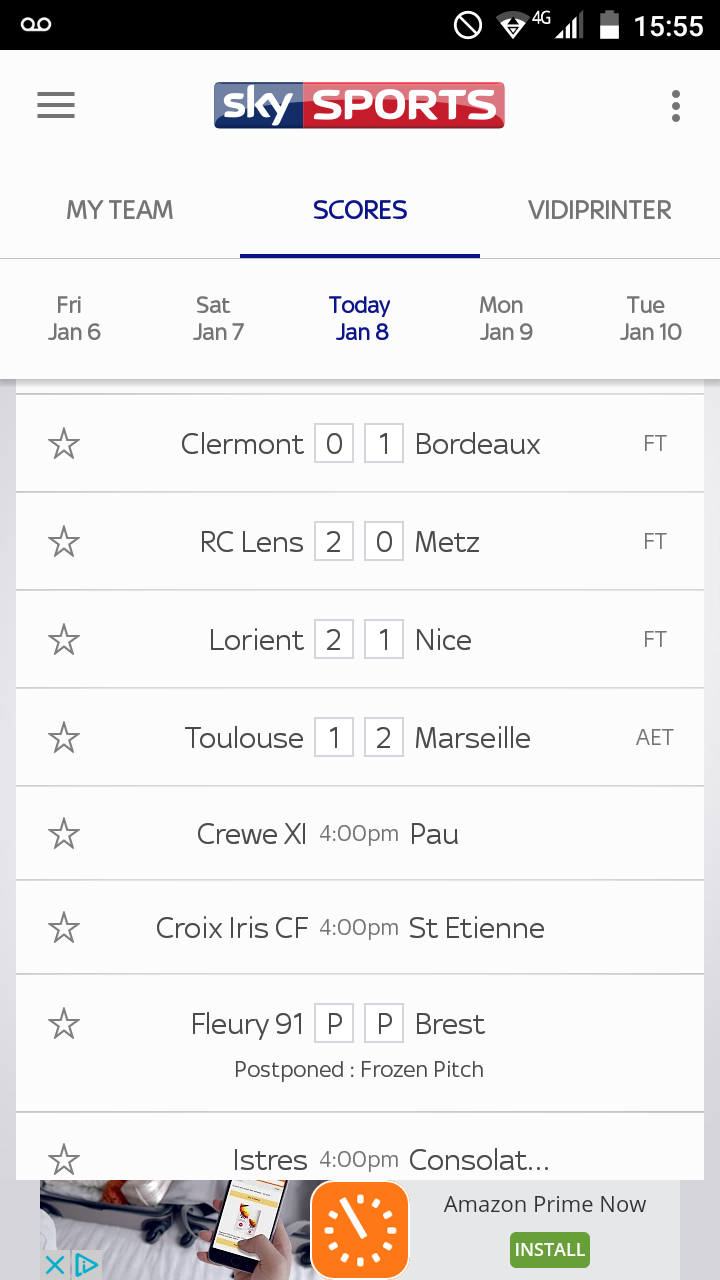Viewport: 720px width, 1280px height.
Task: Close the Amazon Prime Now ad
Action: pyautogui.click(x=55, y=1265)
